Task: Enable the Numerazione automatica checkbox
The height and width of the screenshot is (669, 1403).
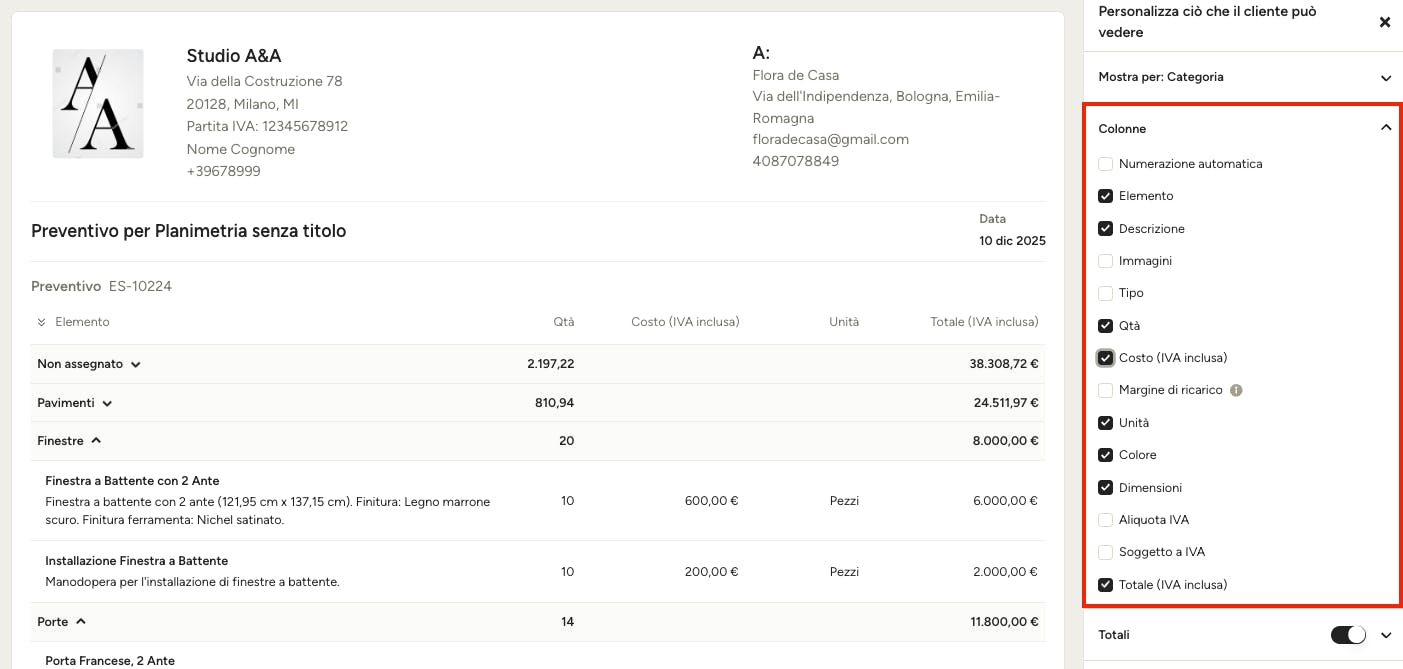Action: pos(1105,164)
